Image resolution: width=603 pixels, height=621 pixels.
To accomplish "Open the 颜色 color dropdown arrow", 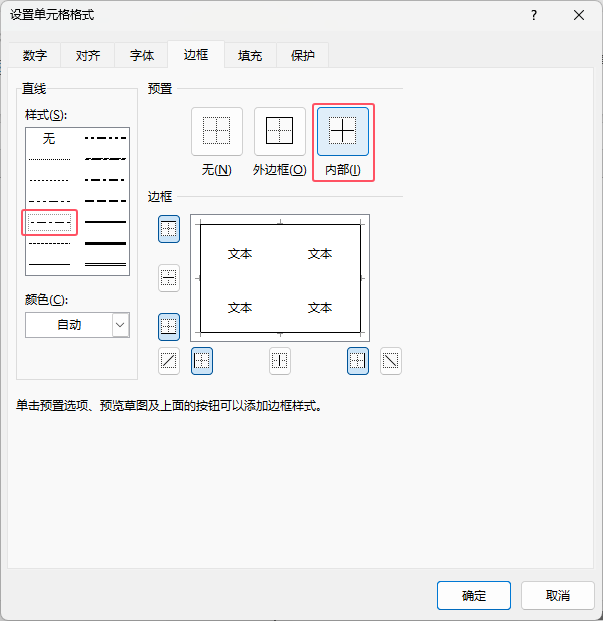I will point(120,325).
